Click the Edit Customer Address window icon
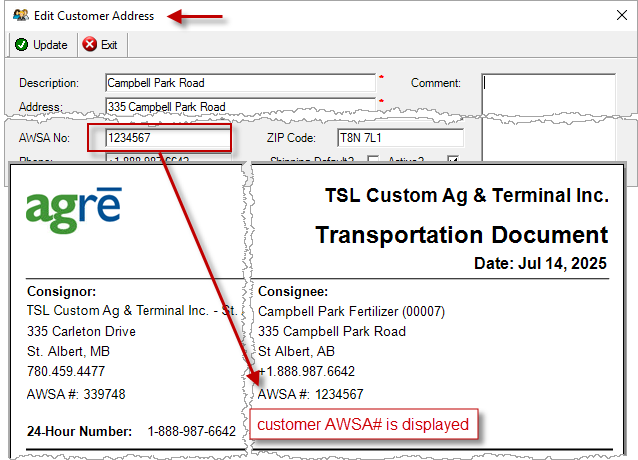The image size is (638, 460). pyautogui.click(x=21, y=15)
